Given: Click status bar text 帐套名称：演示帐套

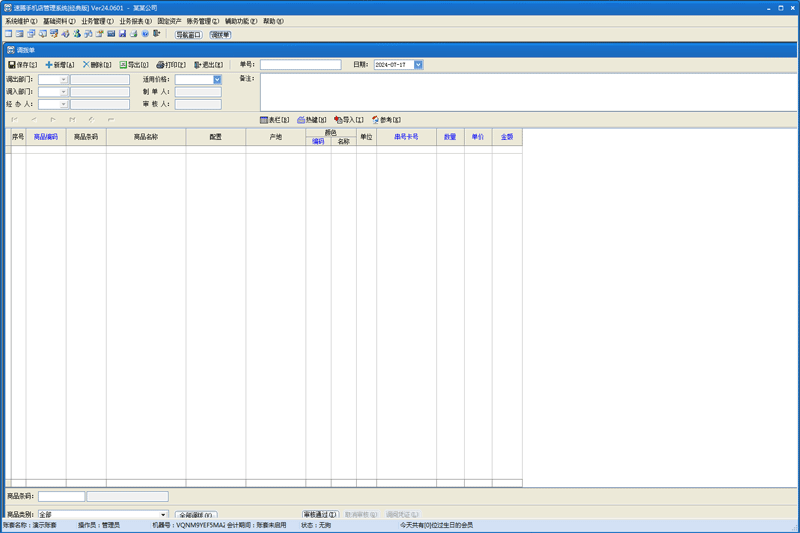Looking at the screenshot, I should pos(30,525).
